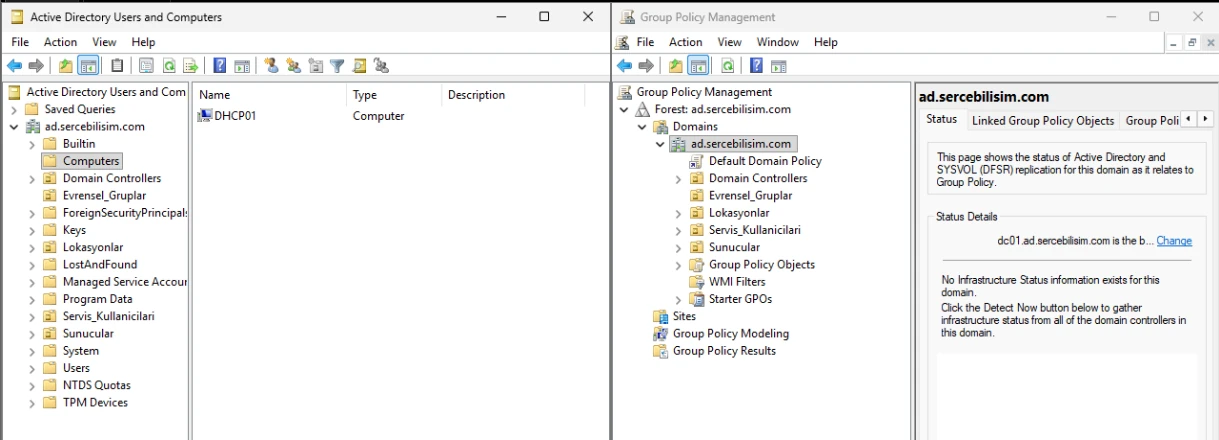Open Filter Options funnel icon
Viewport: 1219px width, 440px height.
click(x=337, y=66)
